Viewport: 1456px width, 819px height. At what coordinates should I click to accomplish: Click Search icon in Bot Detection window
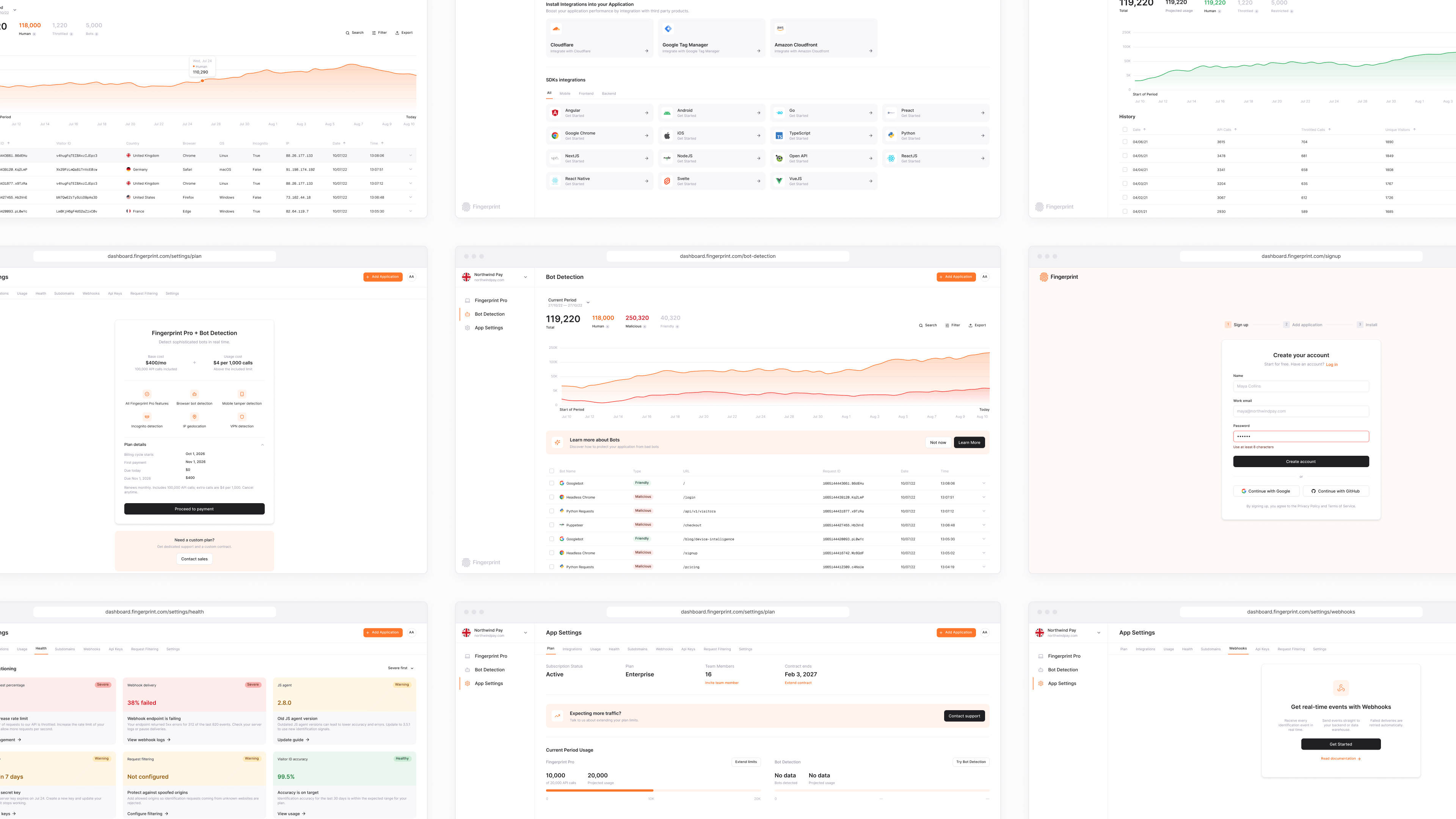(921, 326)
